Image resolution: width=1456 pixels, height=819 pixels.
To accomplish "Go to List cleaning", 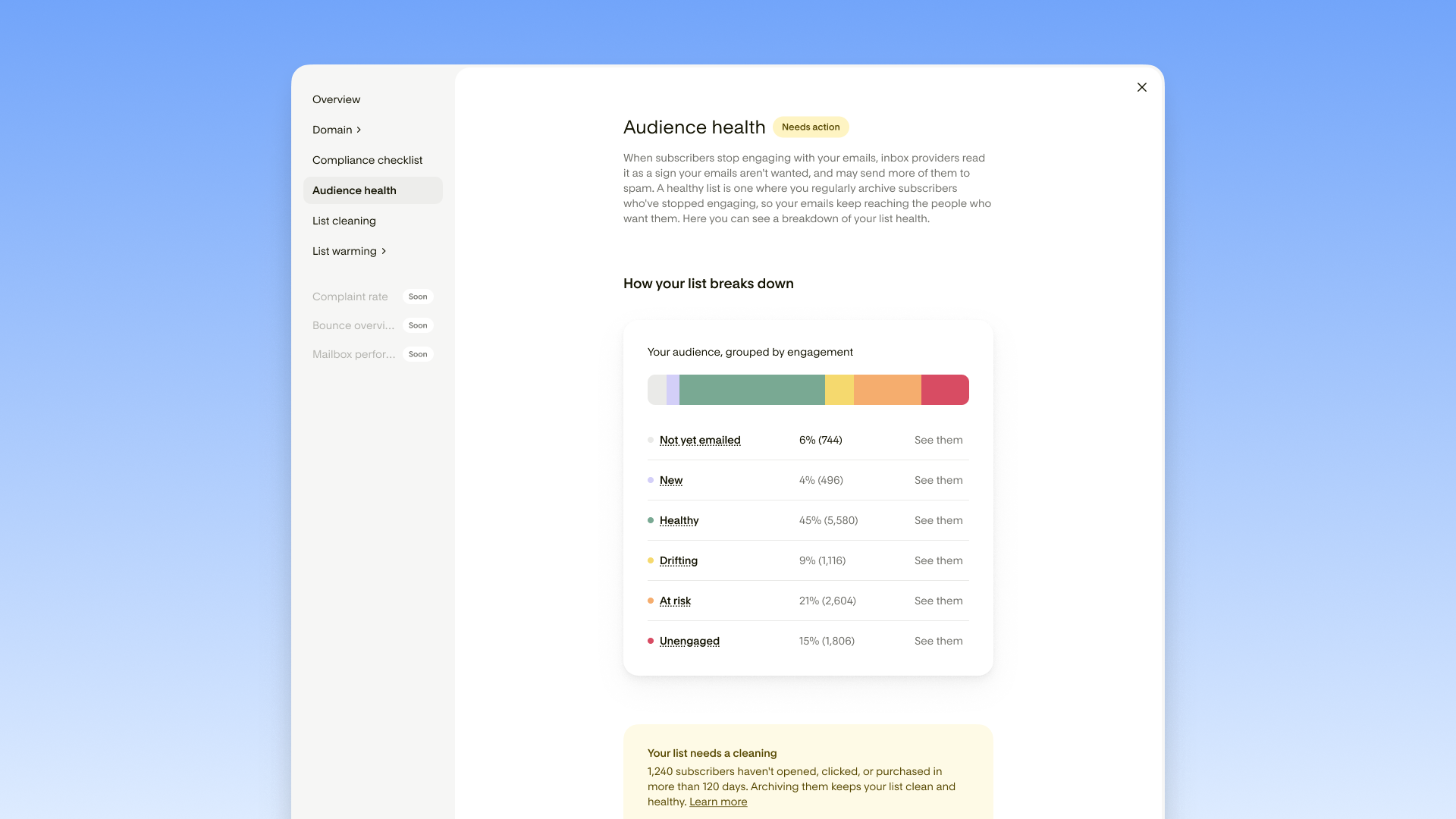I will coord(344,221).
